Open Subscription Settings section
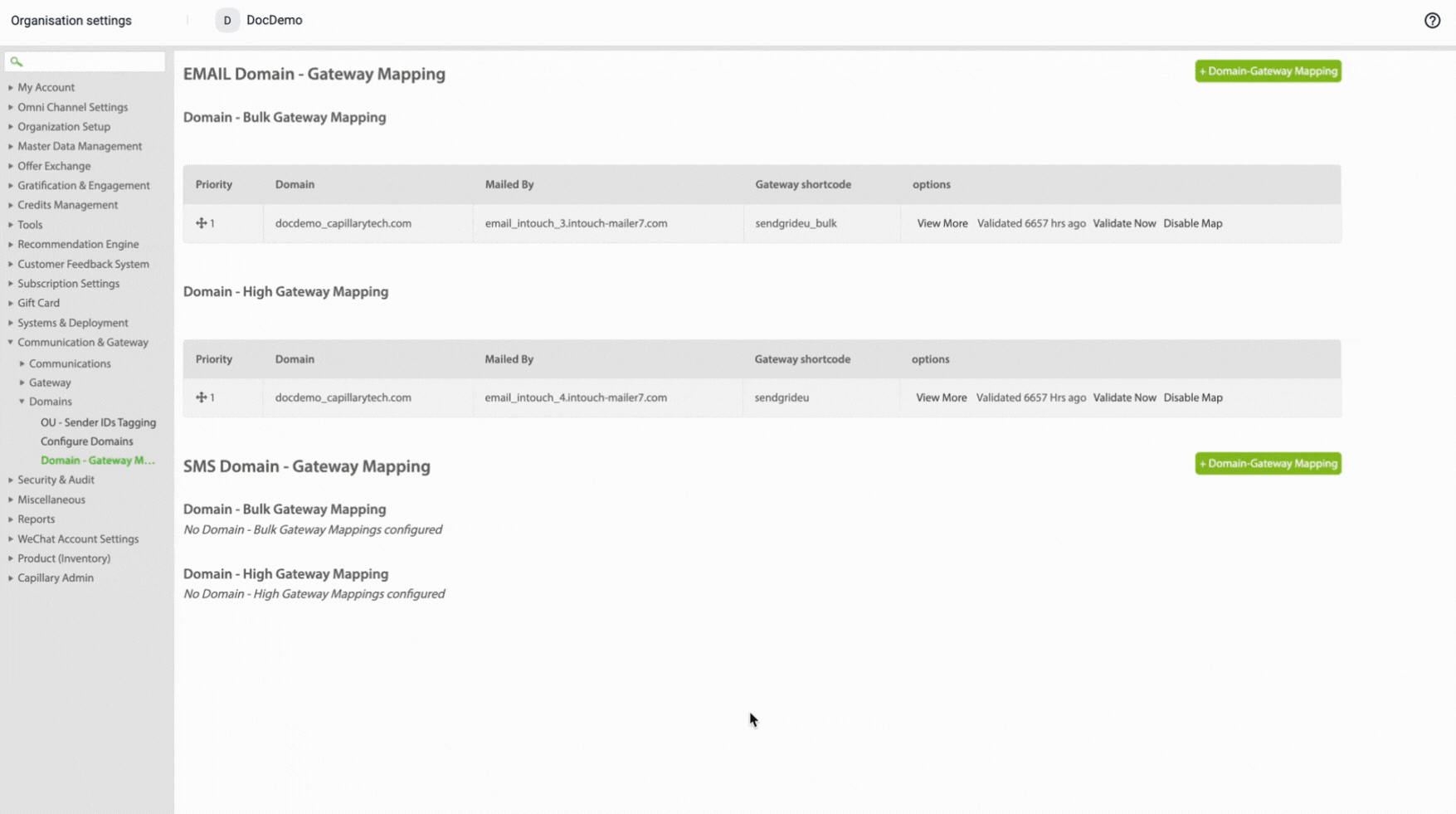Screen dimensions: 1456x814 click(68, 284)
